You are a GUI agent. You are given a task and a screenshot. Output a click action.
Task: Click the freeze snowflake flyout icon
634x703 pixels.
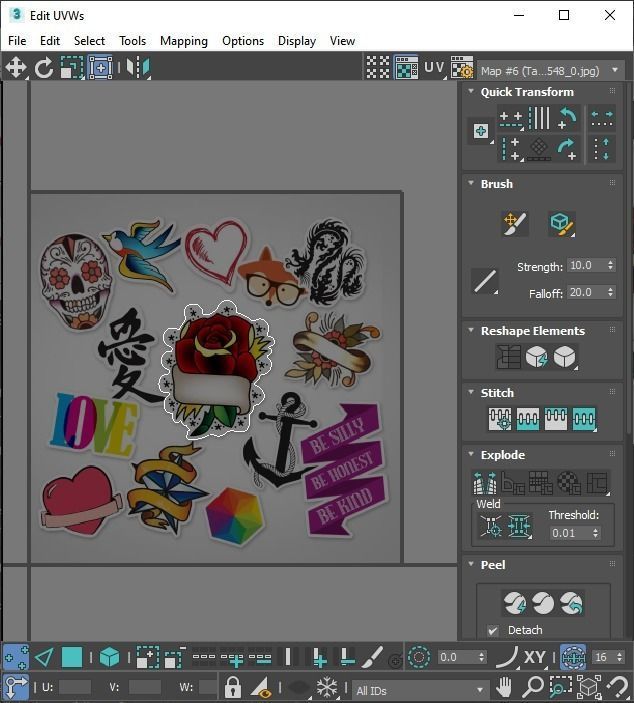[x=327, y=686]
